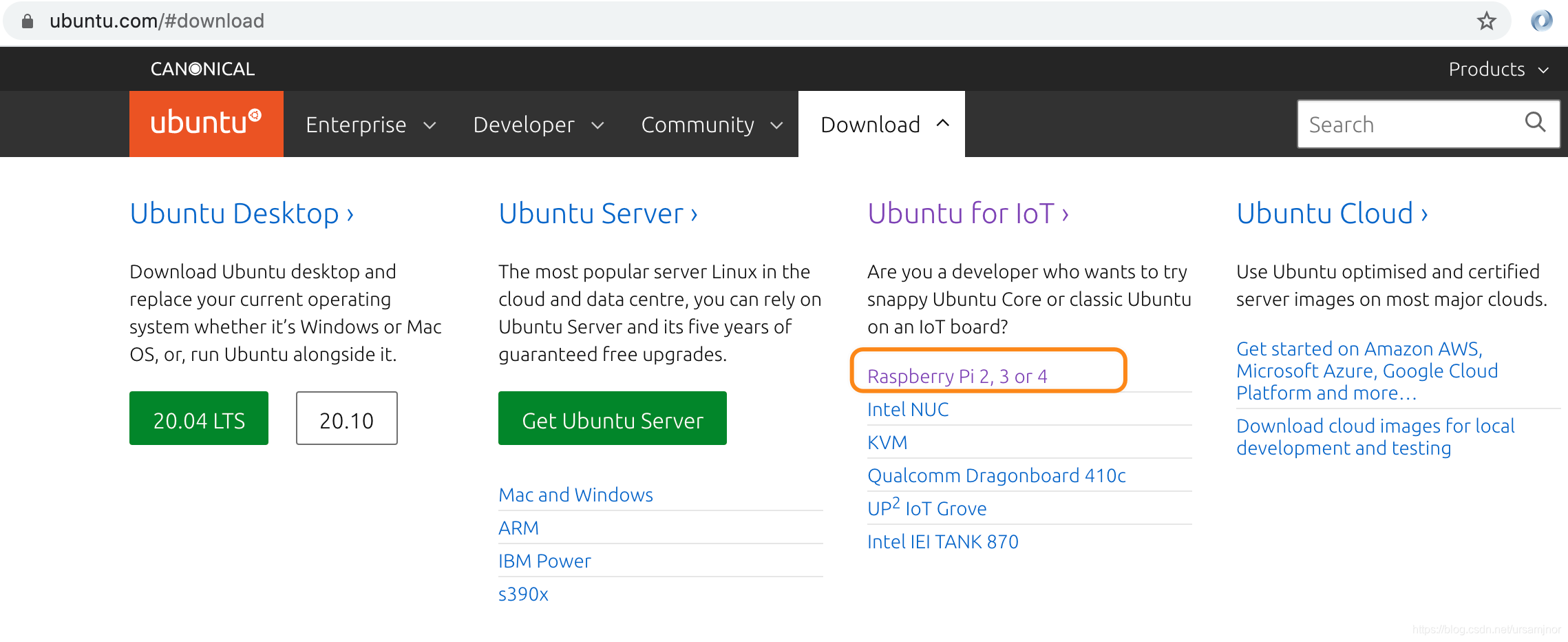Click the address bar URL
The image size is (1568, 642).
point(157,21)
